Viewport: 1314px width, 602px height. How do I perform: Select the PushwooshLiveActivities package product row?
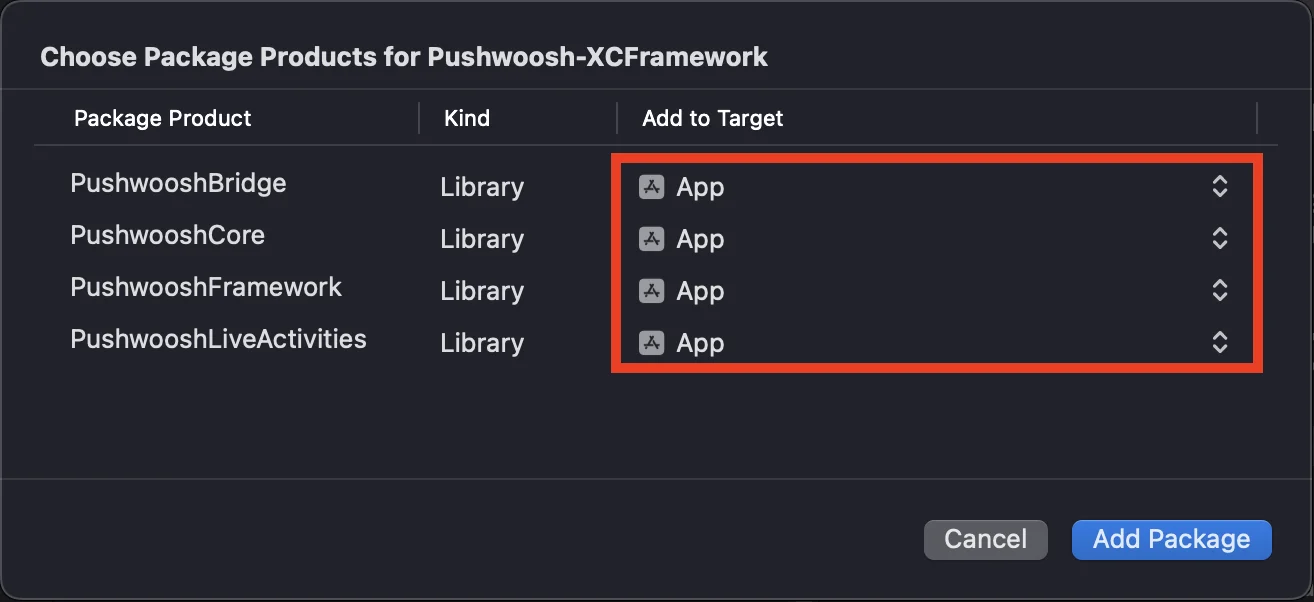218,340
